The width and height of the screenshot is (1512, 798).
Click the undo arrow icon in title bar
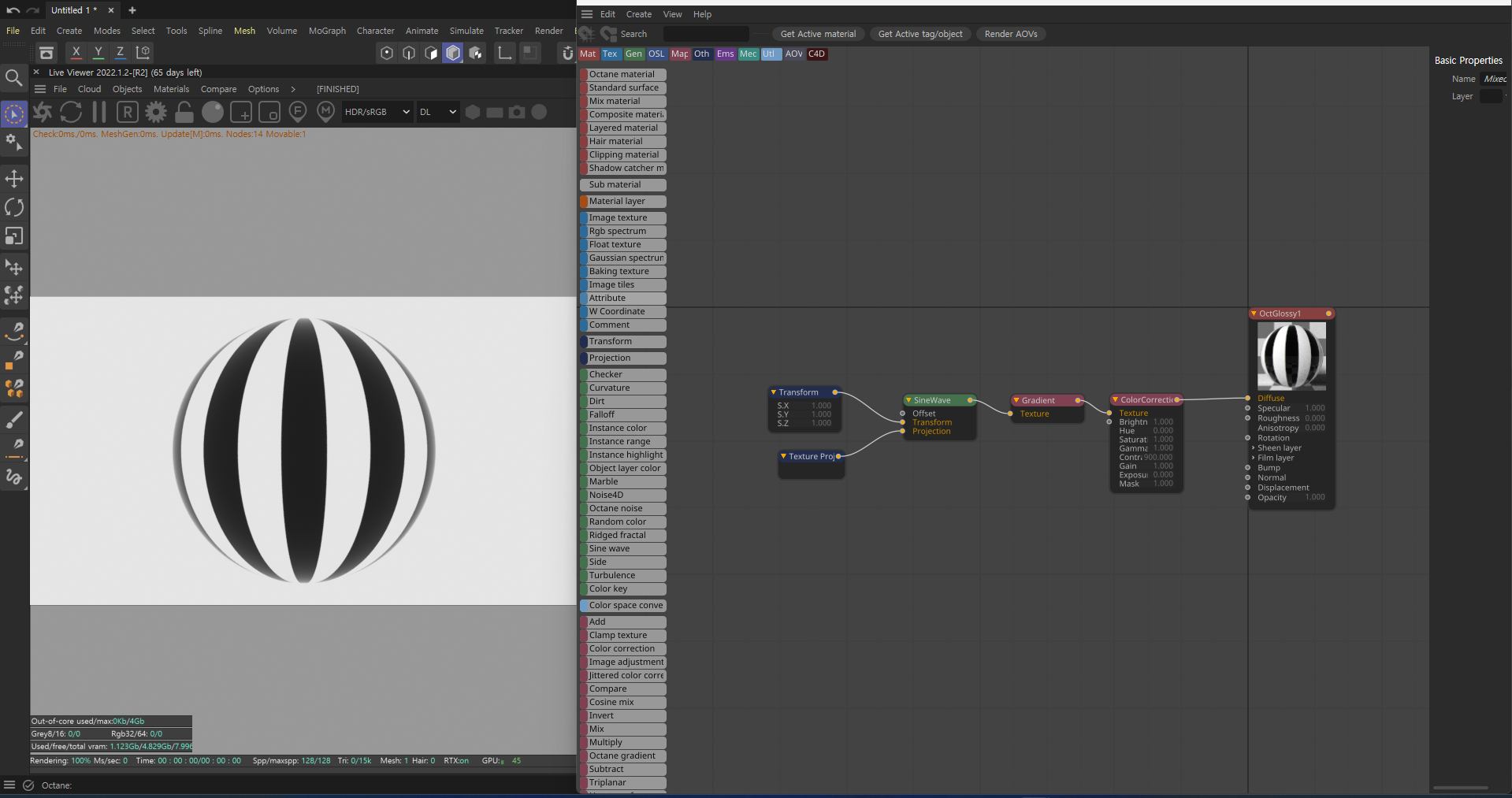13,10
